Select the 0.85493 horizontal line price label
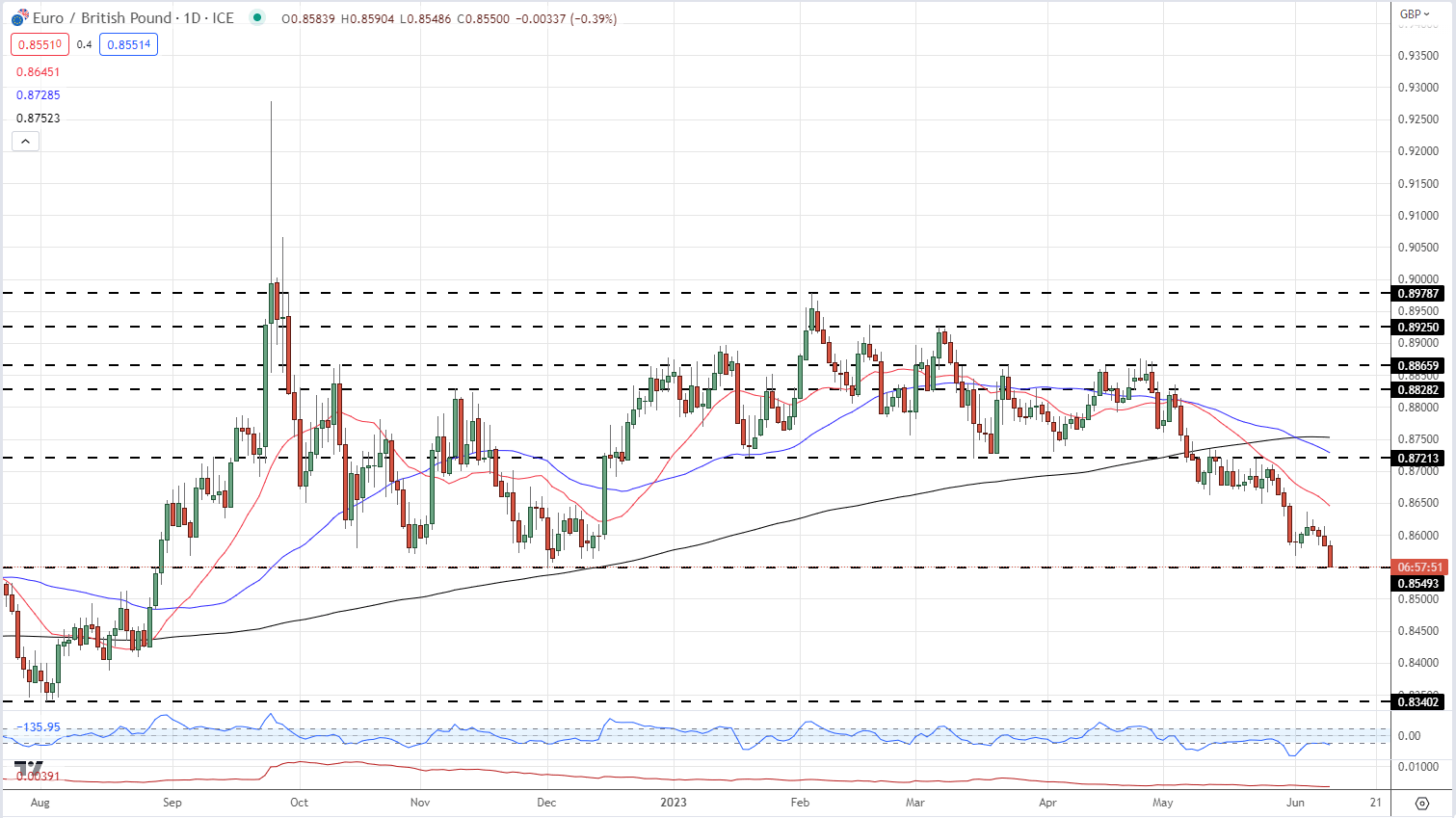1456x818 pixels. [x=1419, y=584]
